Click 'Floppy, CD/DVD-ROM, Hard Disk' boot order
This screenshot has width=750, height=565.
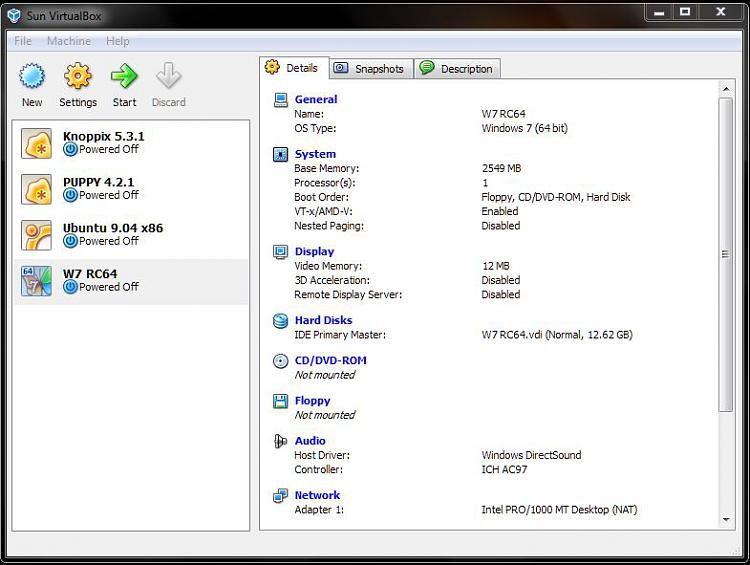click(556, 197)
